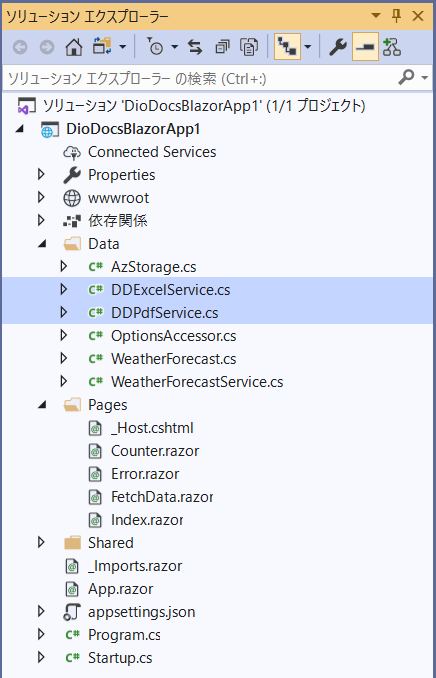Click the pending changes filter clock icon
This screenshot has height=678, width=436.
click(x=155, y=47)
